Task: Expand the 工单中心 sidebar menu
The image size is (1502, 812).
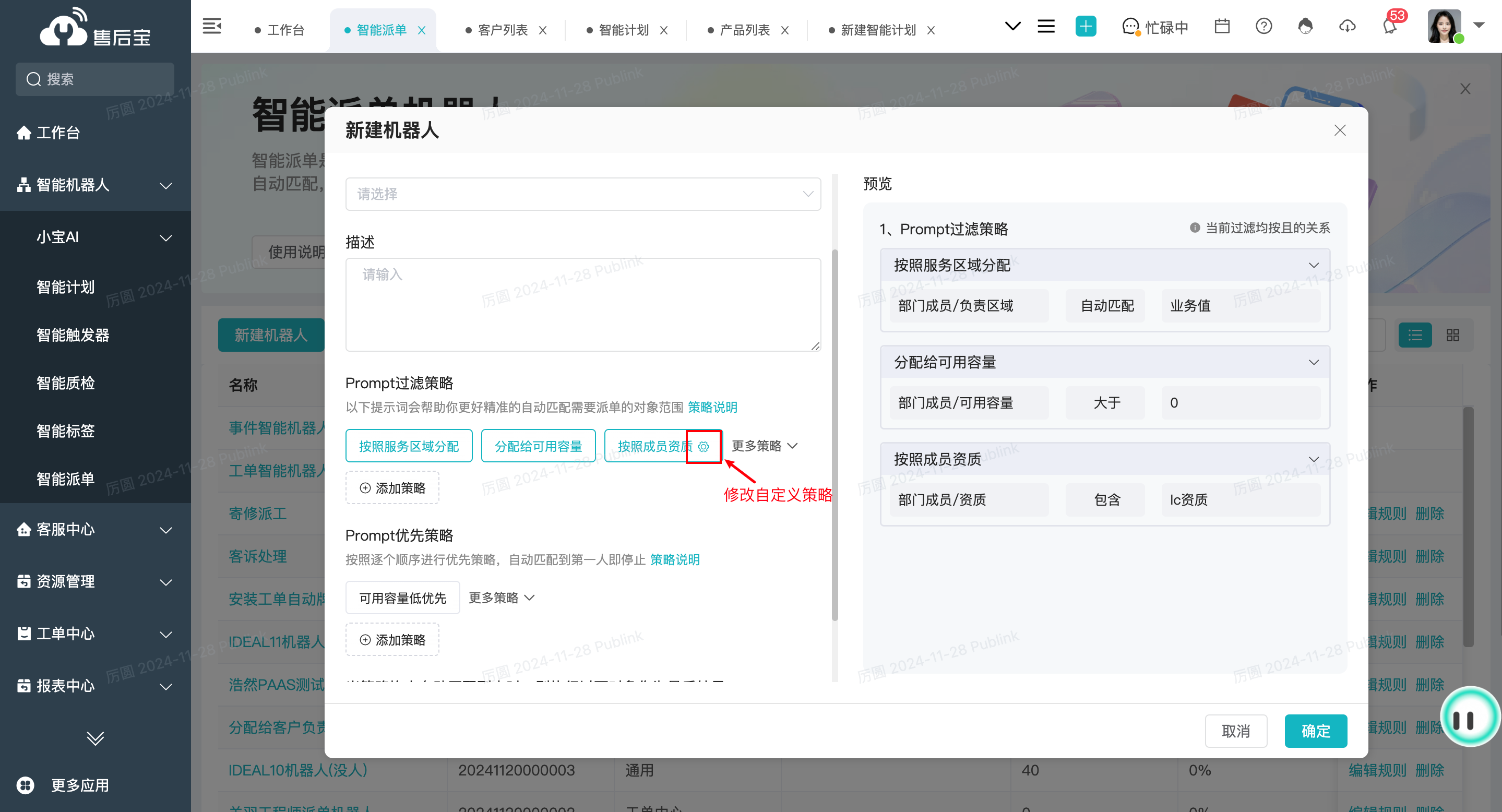Action: [166, 635]
